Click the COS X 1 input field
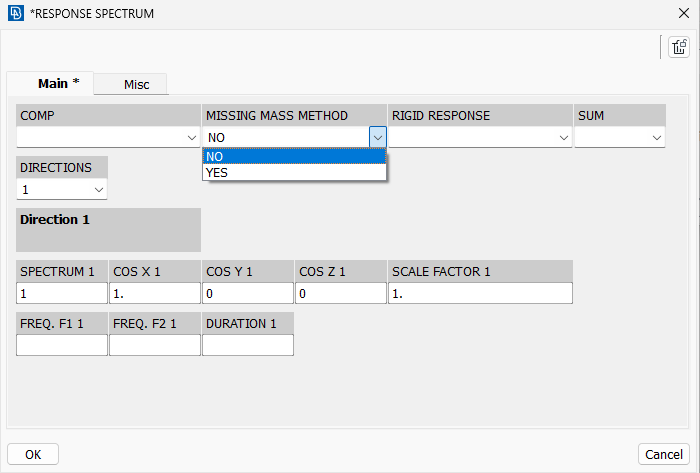The height and width of the screenshot is (473, 700). point(155,293)
